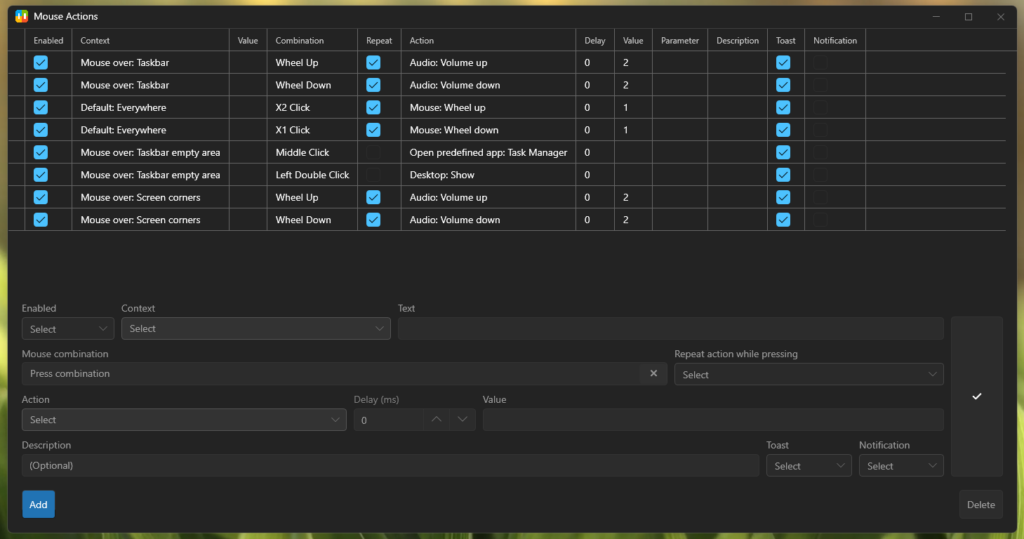This screenshot has height=539, width=1024.
Task: Disable the Enabled checkbox for Middle Click row
Action: (41, 152)
